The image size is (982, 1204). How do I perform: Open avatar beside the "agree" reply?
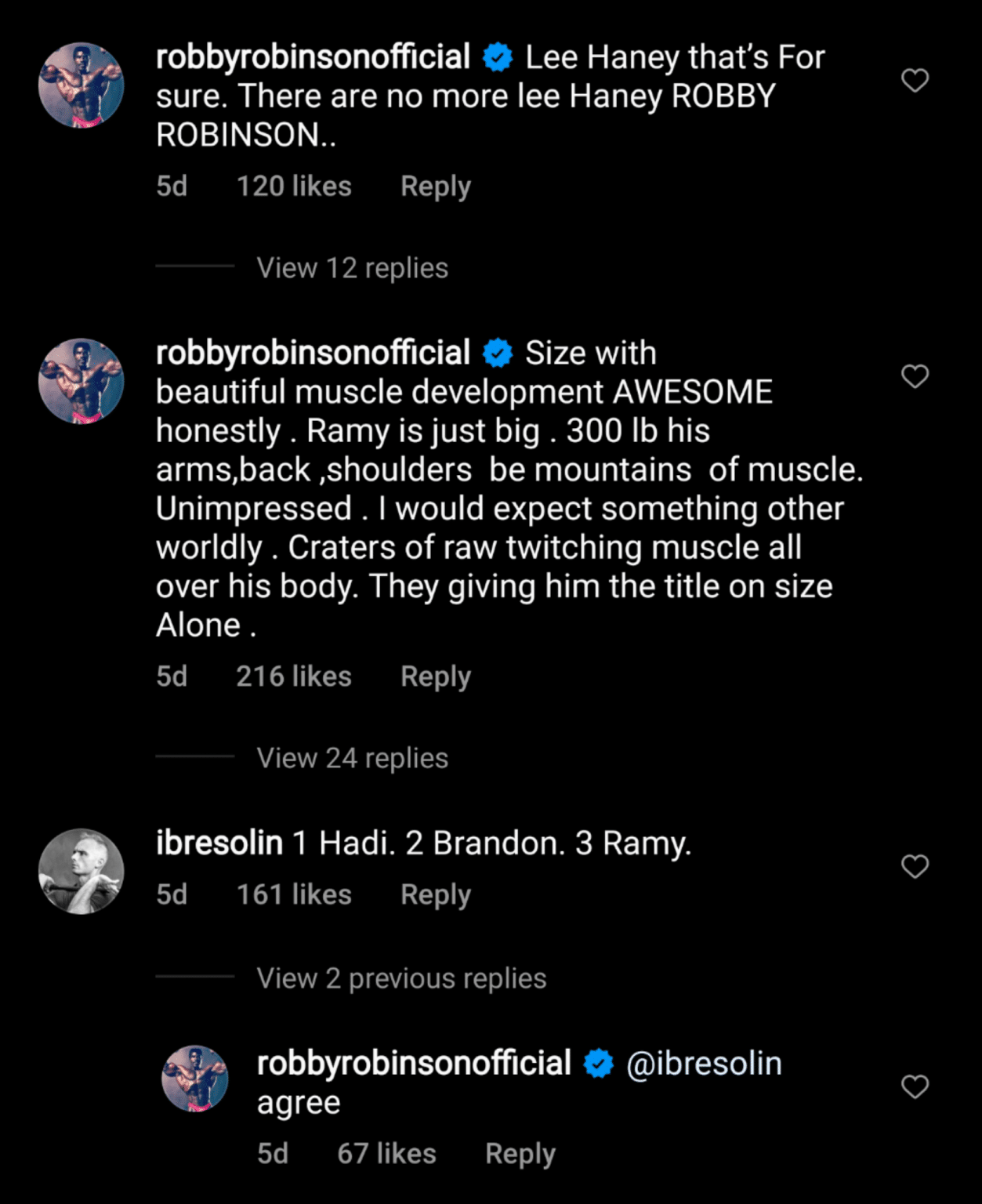pos(194,1079)
